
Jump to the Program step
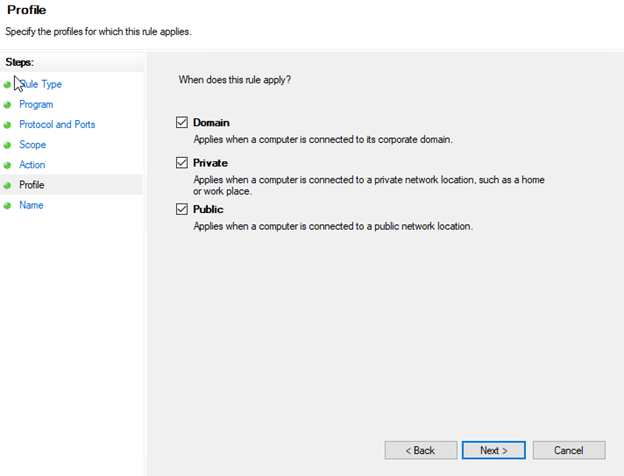tap(36, 104)
